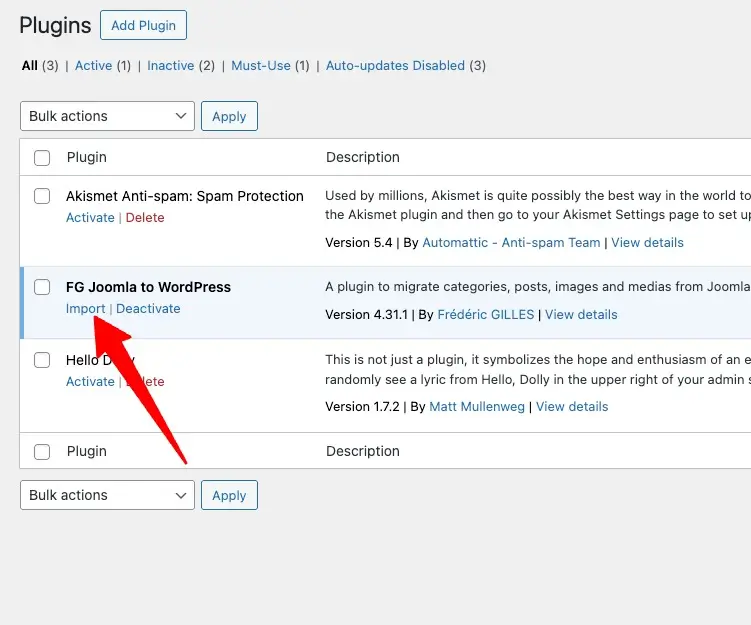View details for the Hello Dolly plugin
The height and width of the screenshot is (625, 751).
tap(572, 407)
